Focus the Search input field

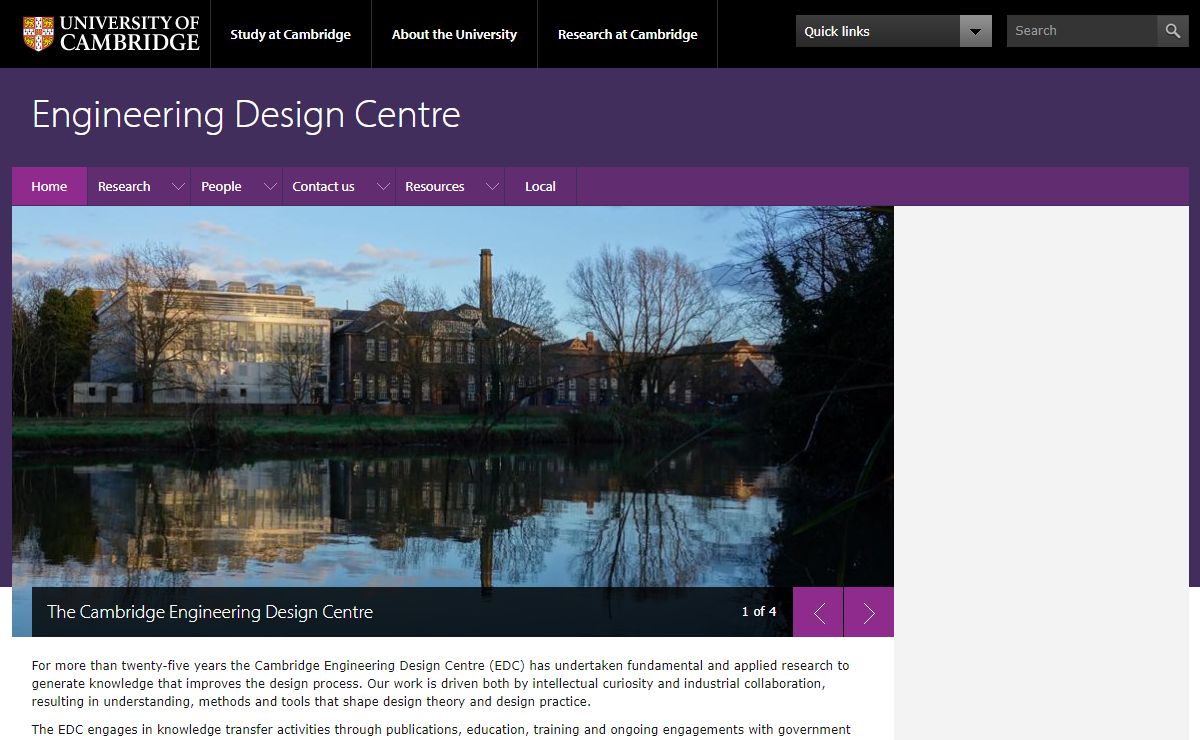point(1082,31)
